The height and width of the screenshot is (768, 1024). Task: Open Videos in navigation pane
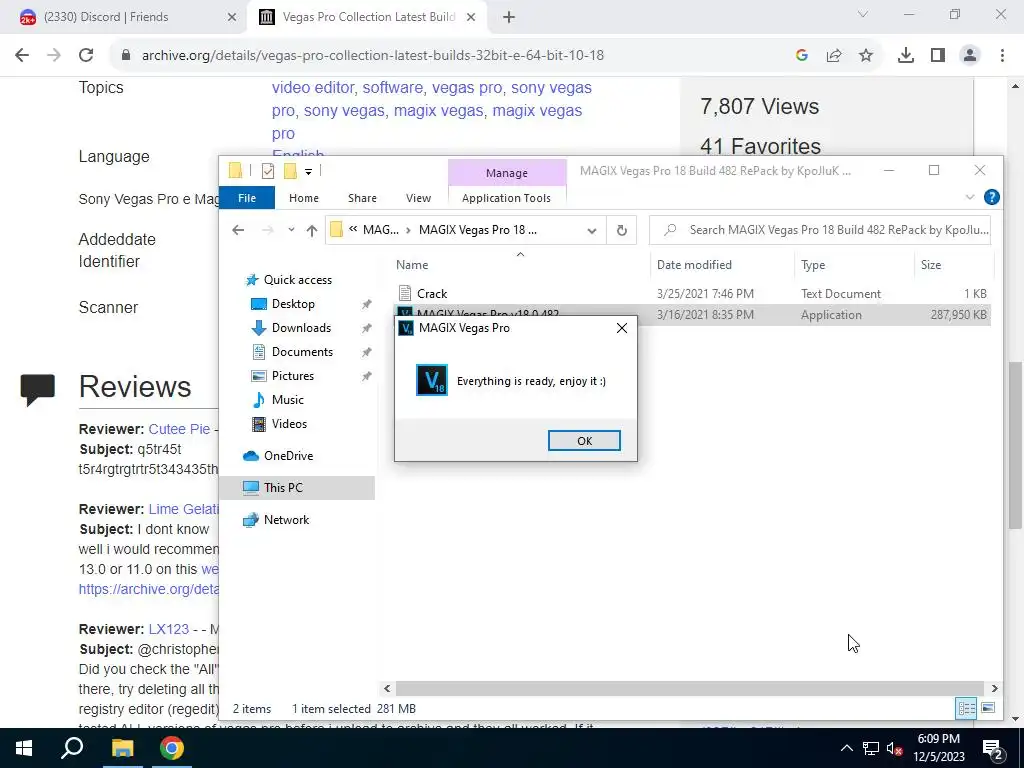point(289,424)
